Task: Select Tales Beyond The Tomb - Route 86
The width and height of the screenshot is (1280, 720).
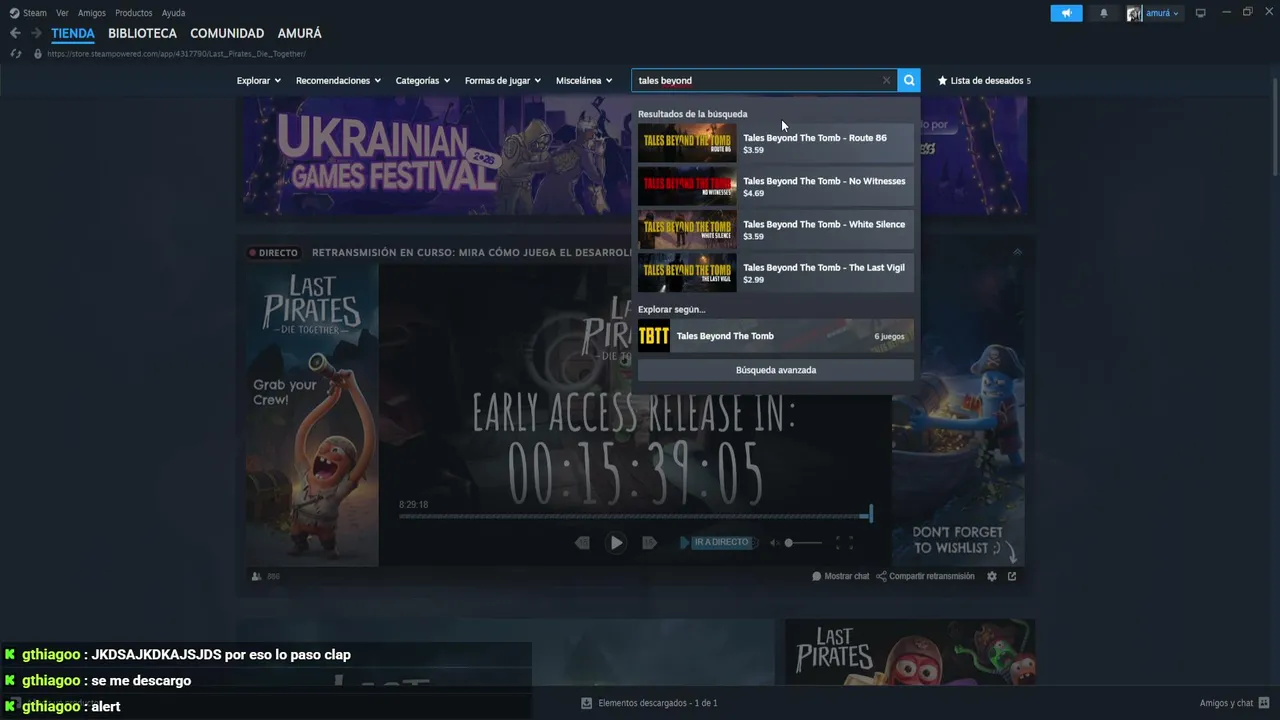Action: click(x=776, y=143)
